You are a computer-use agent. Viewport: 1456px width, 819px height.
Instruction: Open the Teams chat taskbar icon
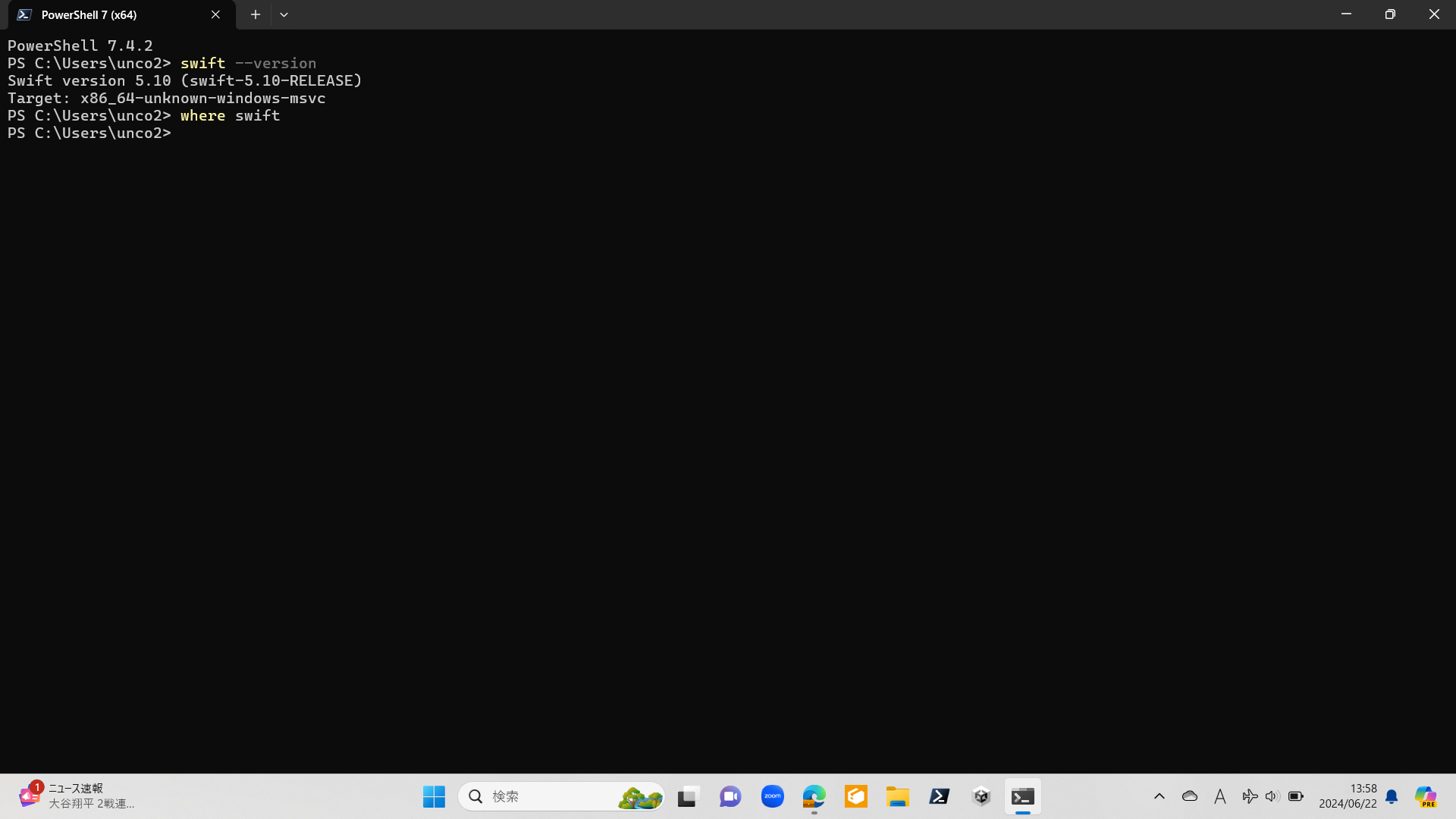point(730,796)
